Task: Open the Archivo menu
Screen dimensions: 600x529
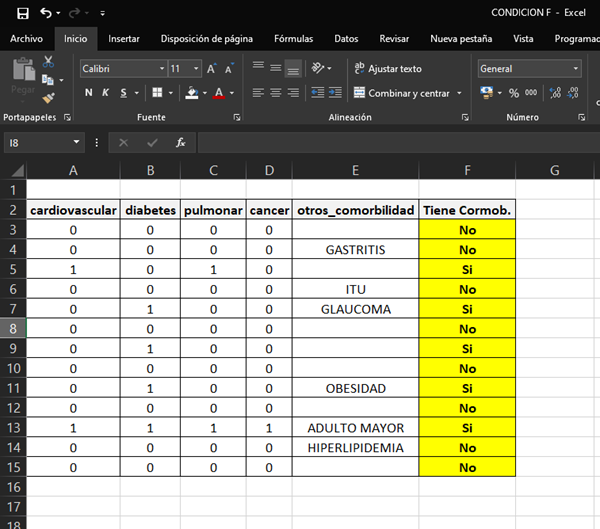Action: tap(27, 39)
